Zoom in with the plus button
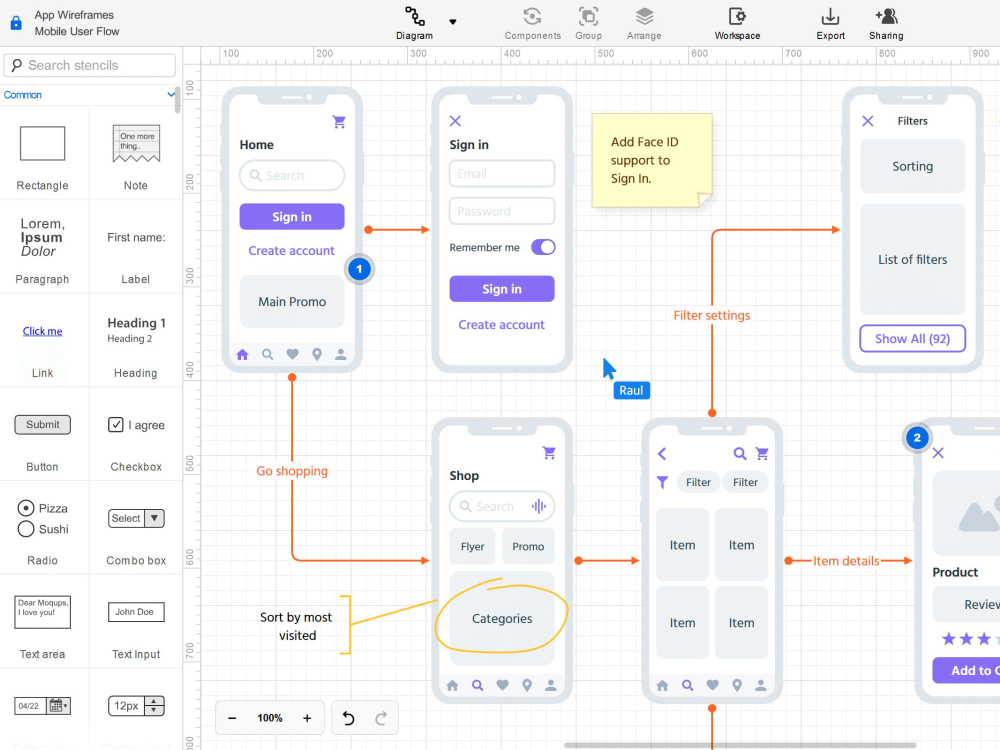Image resolution: width=1000 pixels, height=750 pixels. click(x=307, y=718)
